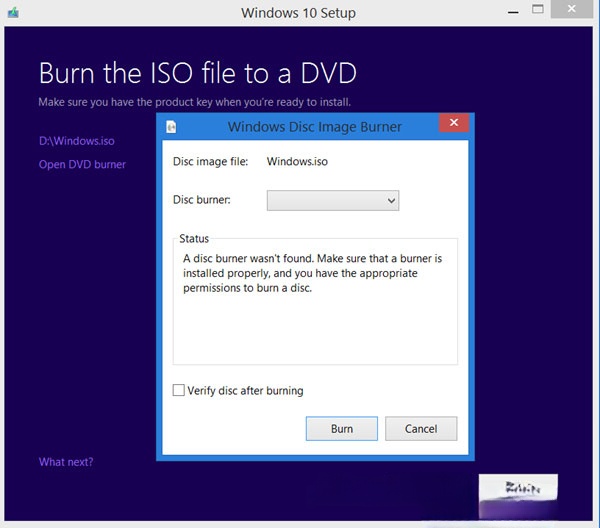Screen dimensions: 600x528
Task: Click the Windows Disc Image Burner title text
Action: (x=315, y=127)
